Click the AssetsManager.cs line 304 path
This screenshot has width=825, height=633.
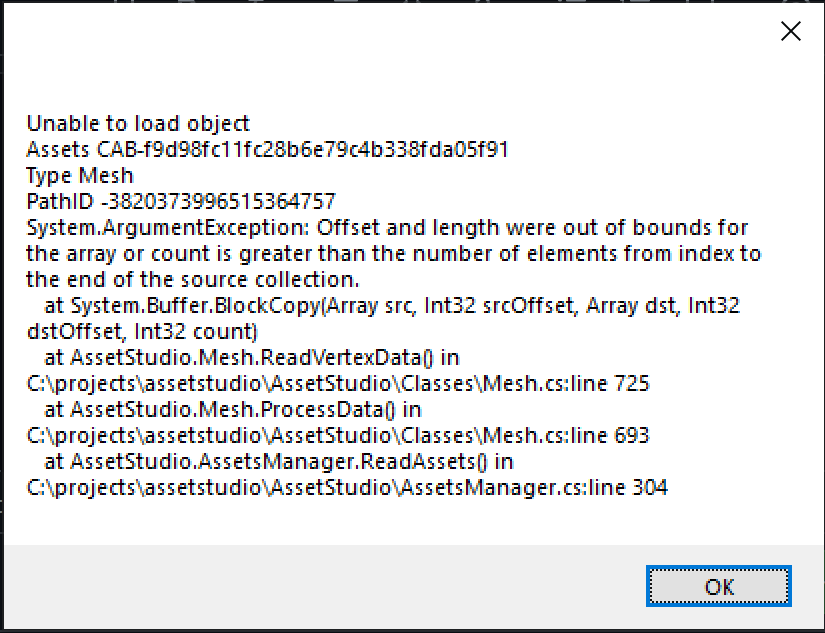[x=346, y=487]
